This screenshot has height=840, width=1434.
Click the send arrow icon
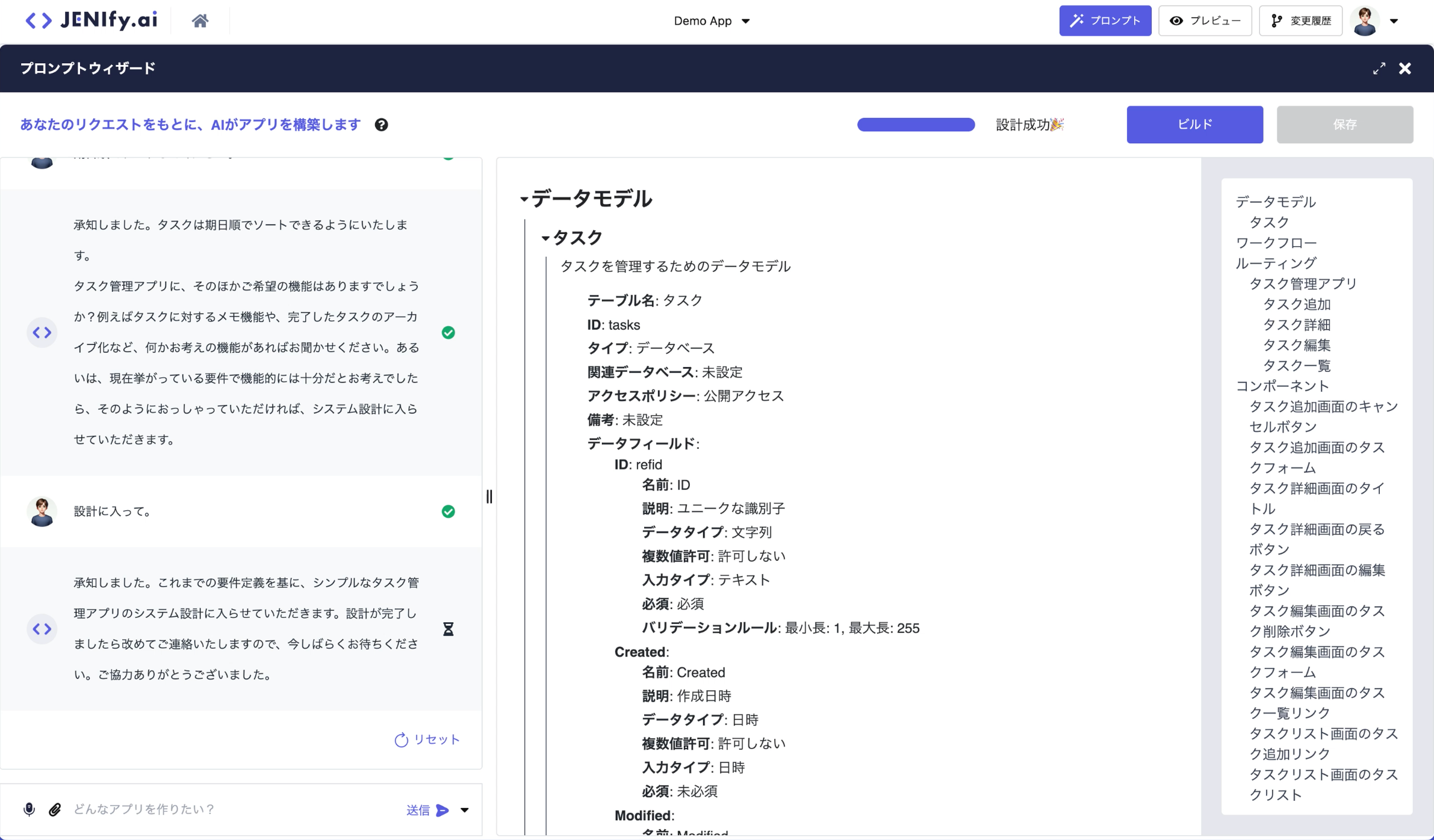[x=442, y=810]
